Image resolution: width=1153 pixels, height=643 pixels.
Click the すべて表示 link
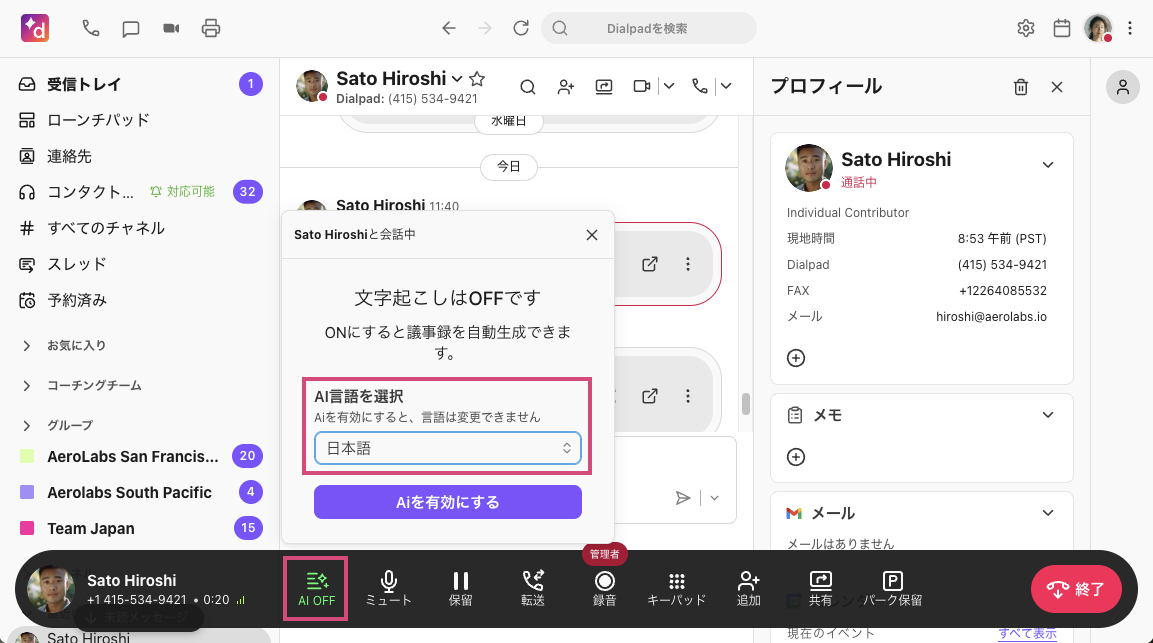[x=1027, y=632]
